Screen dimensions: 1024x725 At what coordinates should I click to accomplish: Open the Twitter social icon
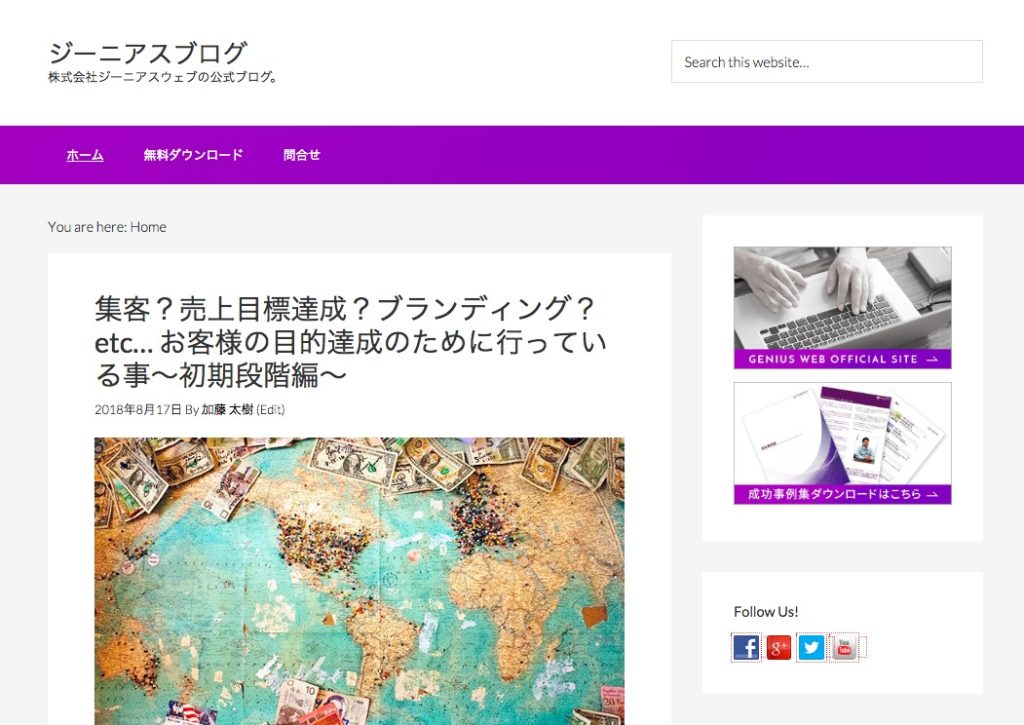[x=811, y=647]
